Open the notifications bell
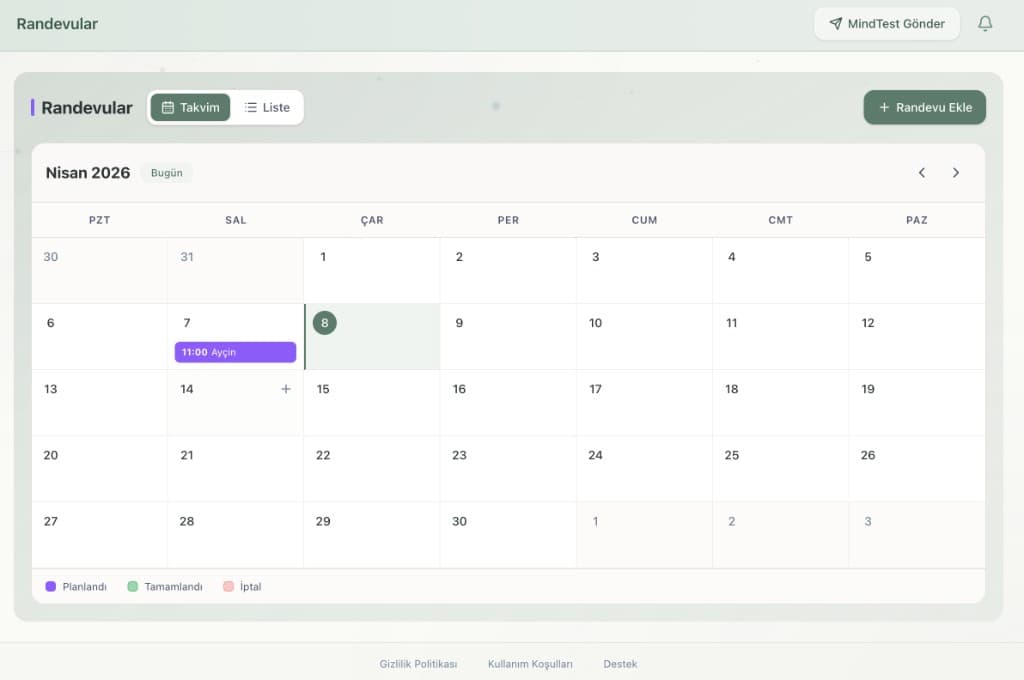1024x680 pixels. pyautogui.click(x=985, y=24)
